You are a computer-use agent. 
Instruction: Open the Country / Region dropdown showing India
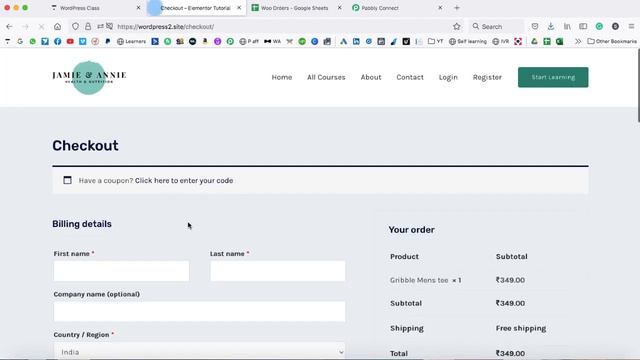pos(199,351)
